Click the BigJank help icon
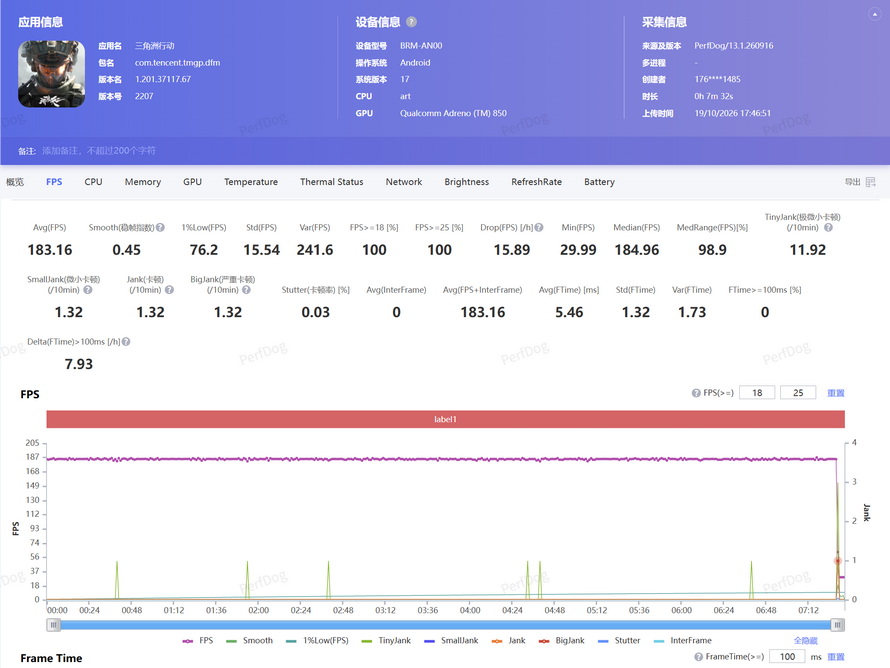 tap(246, 290)
